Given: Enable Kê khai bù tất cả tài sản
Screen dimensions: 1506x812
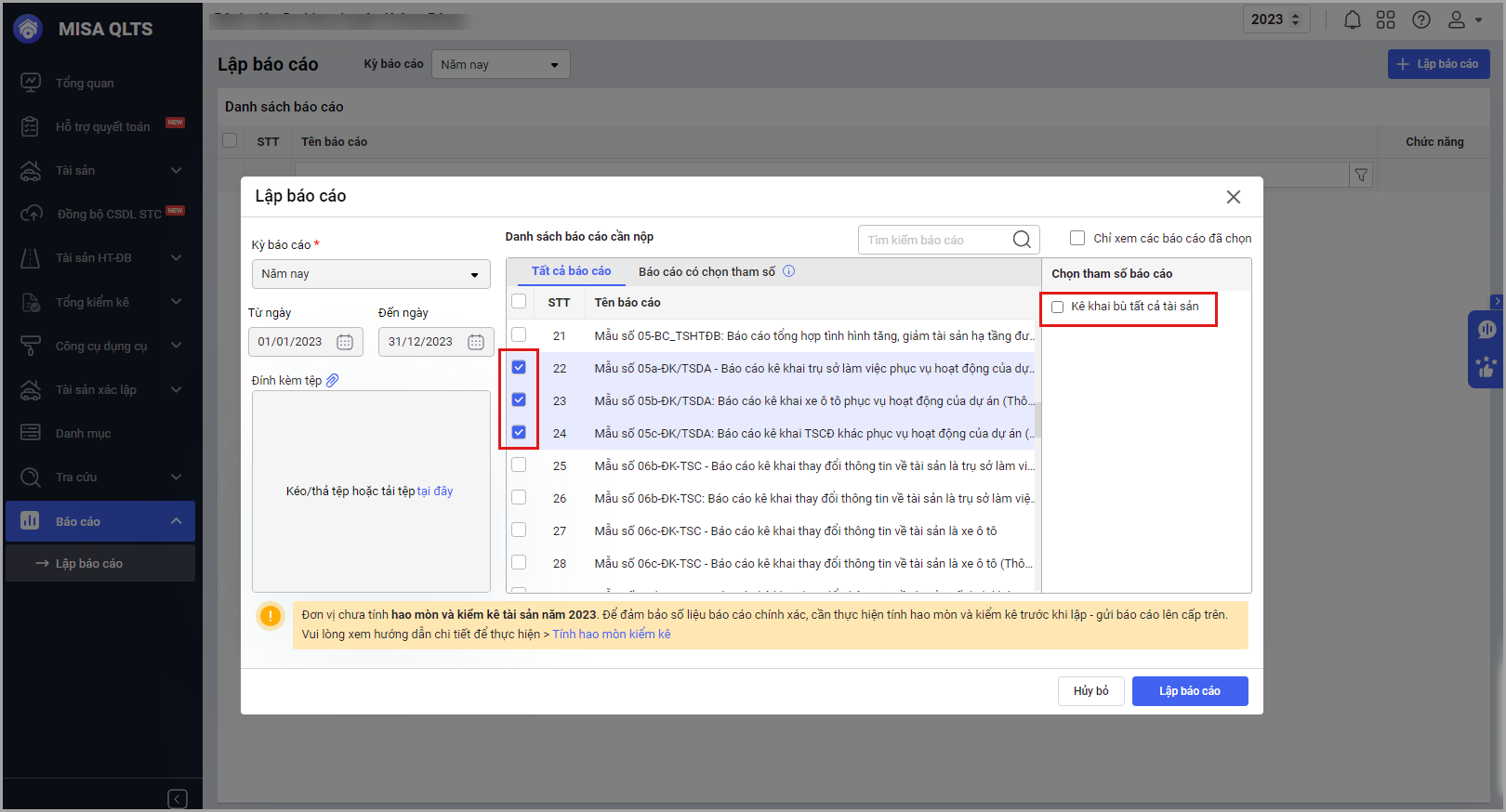Looking at the screenshot, I should pyautogui.click(x=1058, y=307).
